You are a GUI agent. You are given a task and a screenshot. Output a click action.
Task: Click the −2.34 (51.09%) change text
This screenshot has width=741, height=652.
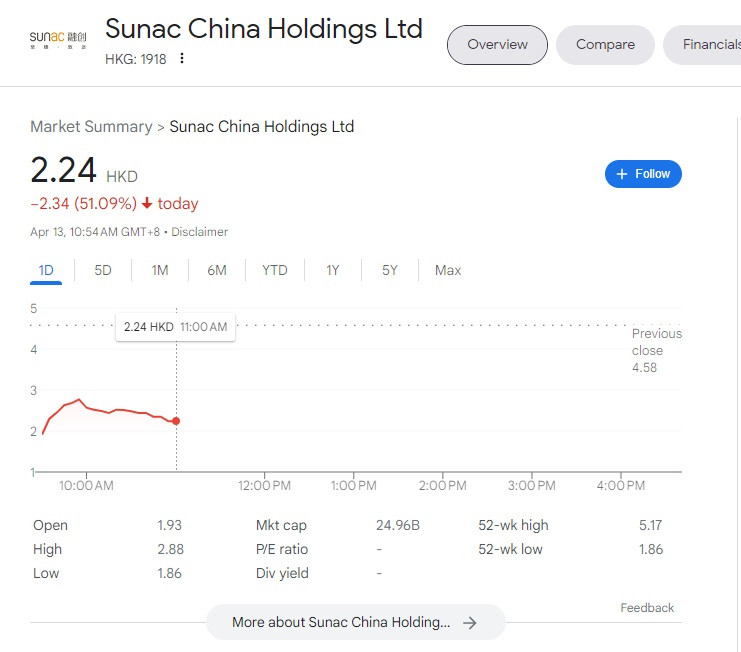click(x=84, y=204)
